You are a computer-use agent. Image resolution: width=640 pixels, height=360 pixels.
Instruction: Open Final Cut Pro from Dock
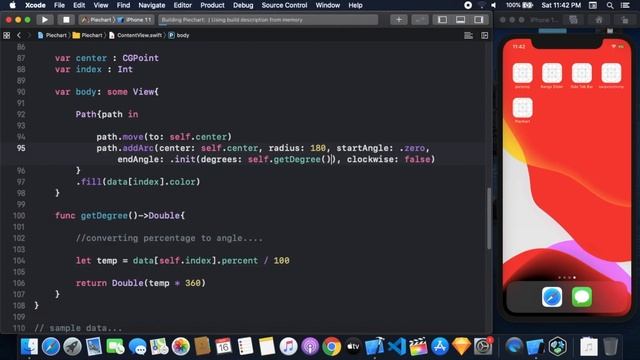(x=418, y=347)
